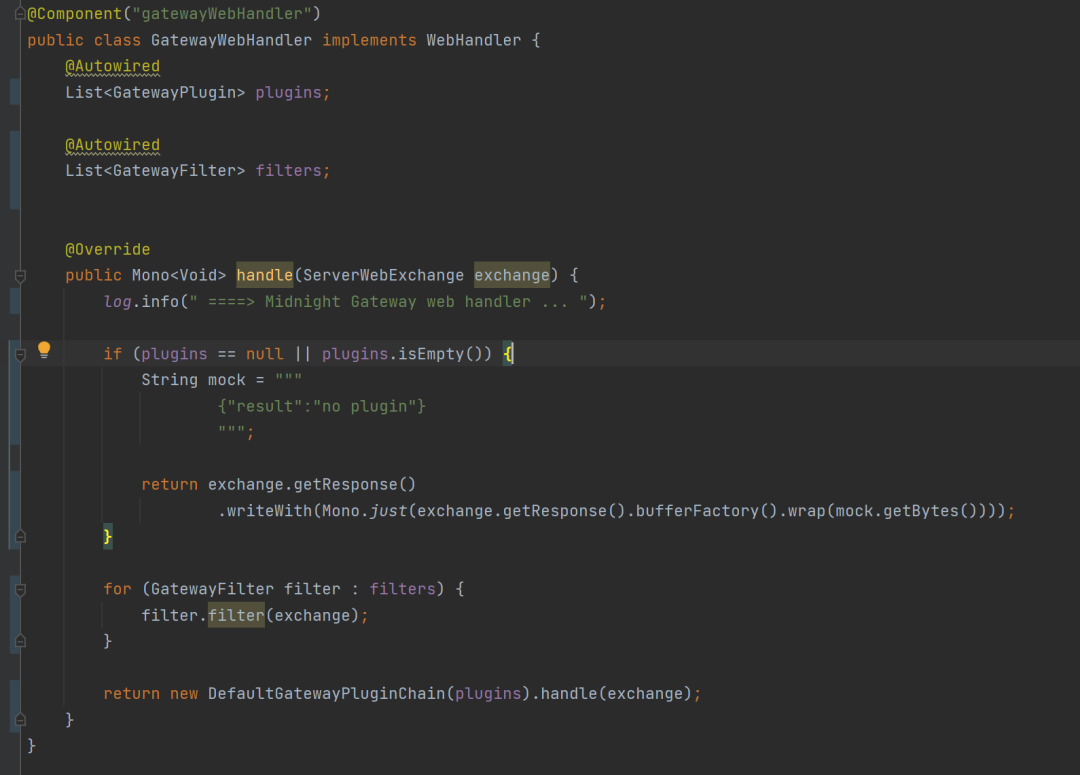Fold the if plugins null block
The height and width of the screenshot is (775, 1080).
coord(21,355)
